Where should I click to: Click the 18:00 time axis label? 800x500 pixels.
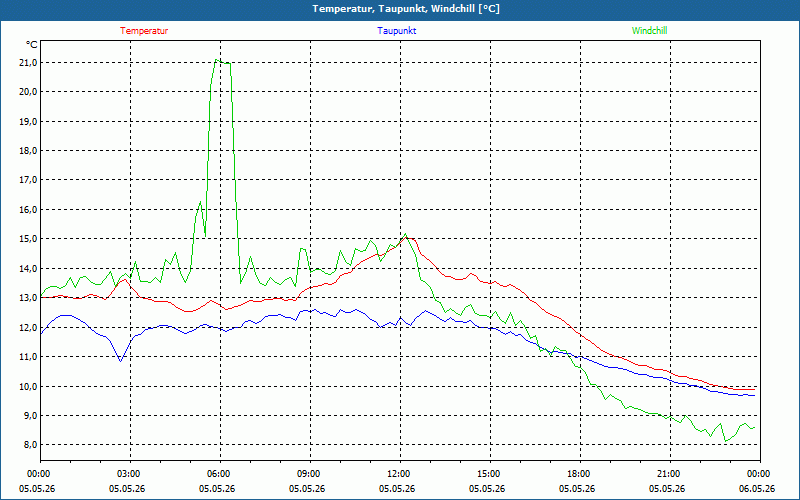tap(580, 474)
